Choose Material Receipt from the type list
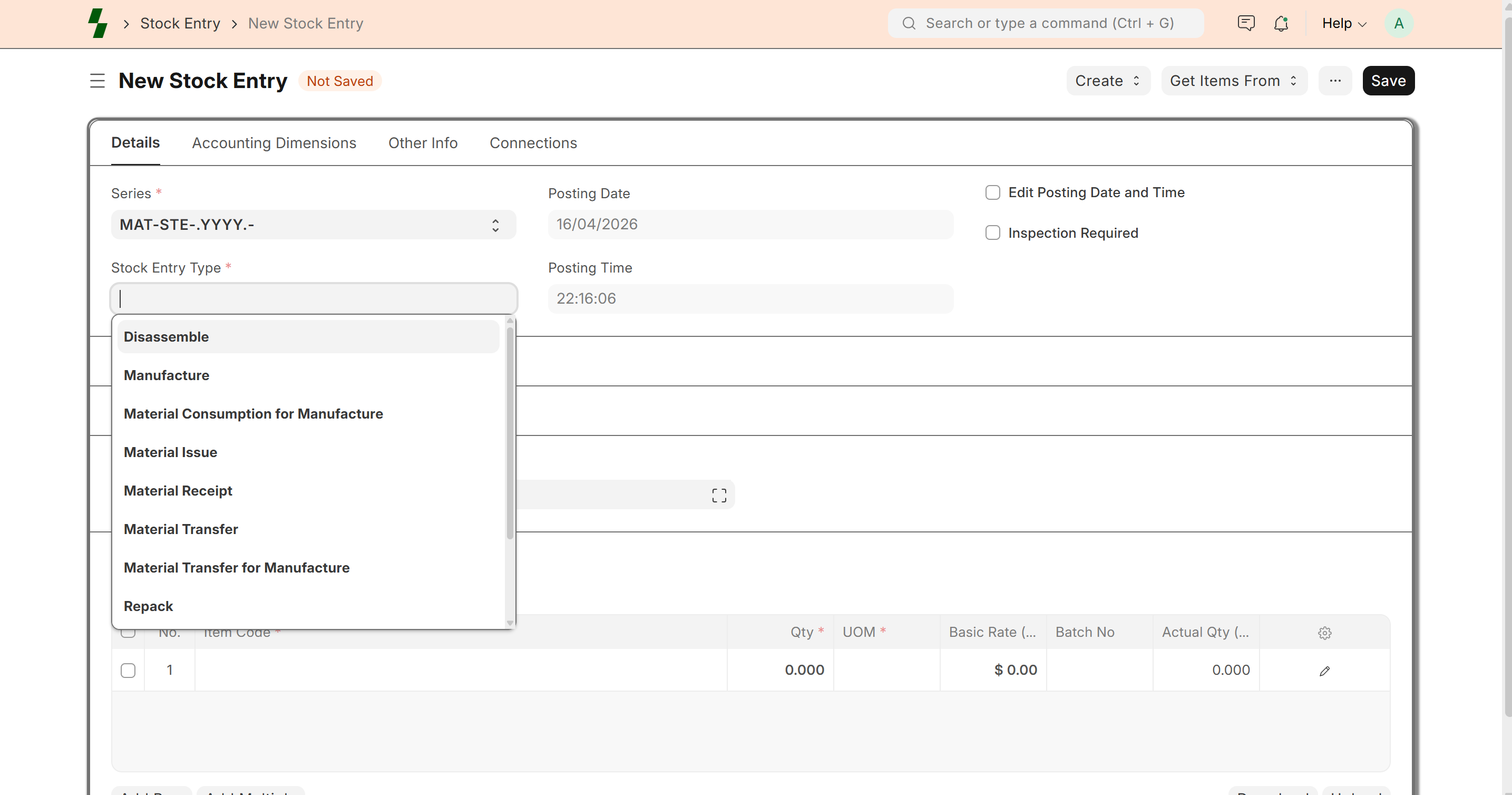 pyautogui.click(x=178, y=491)
